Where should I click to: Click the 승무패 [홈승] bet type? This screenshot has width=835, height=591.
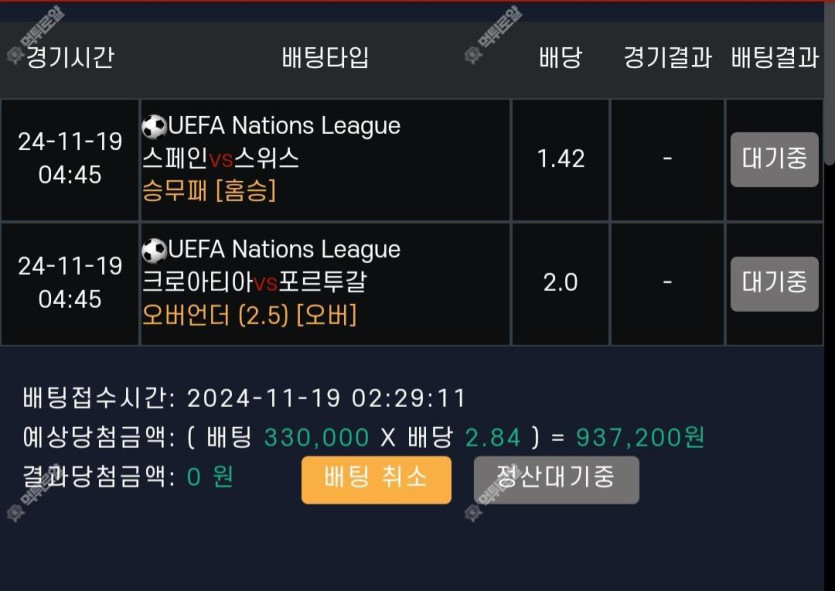click(209, 190)
